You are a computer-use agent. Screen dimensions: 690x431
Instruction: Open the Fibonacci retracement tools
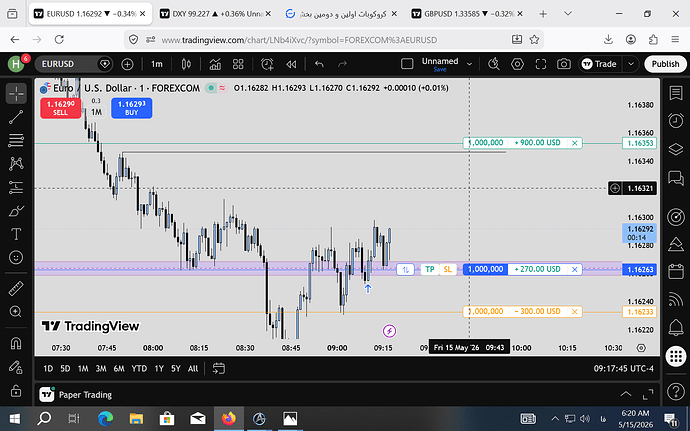16,140
